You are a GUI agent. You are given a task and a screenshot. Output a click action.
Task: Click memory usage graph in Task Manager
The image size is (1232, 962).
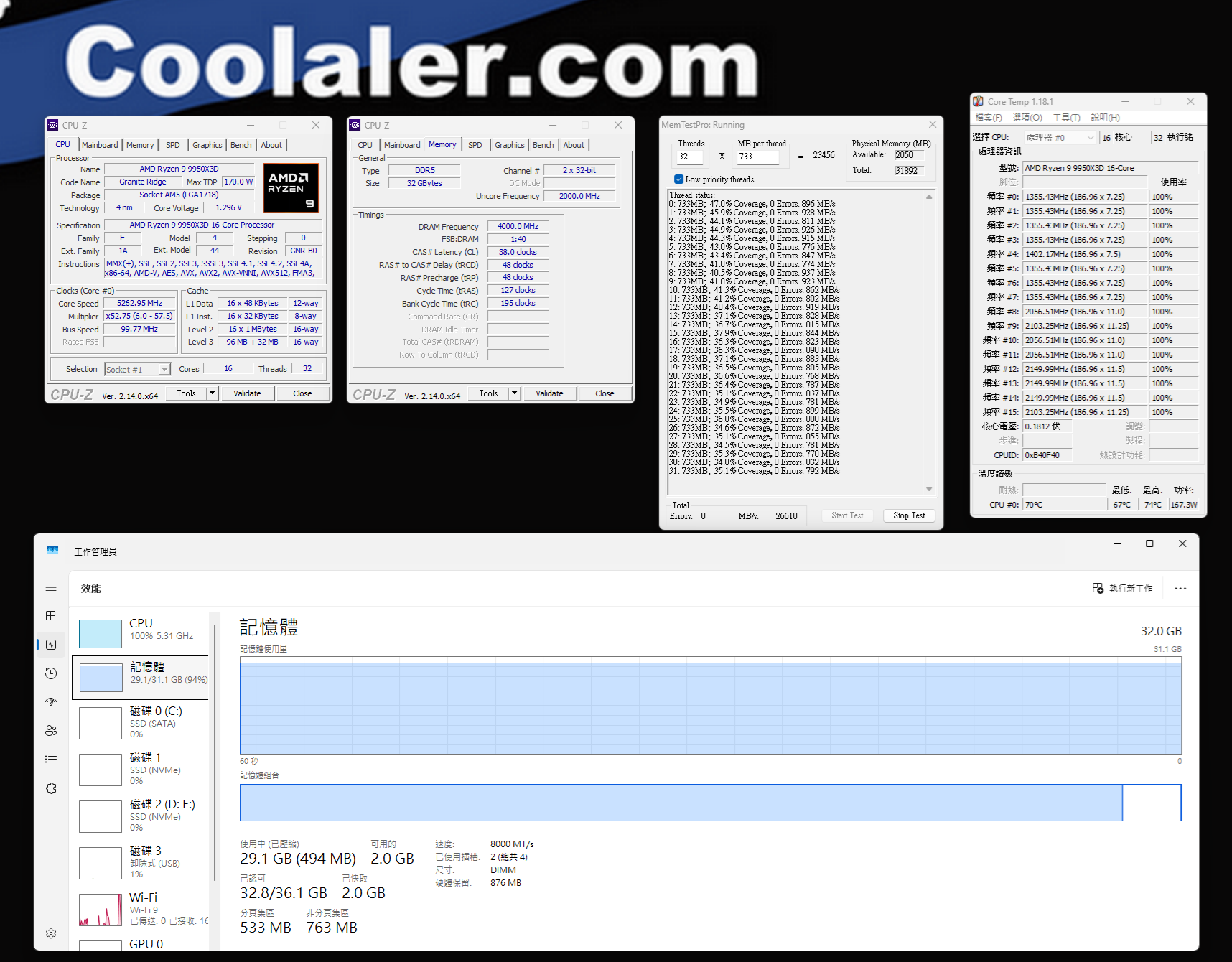point(710,705)
